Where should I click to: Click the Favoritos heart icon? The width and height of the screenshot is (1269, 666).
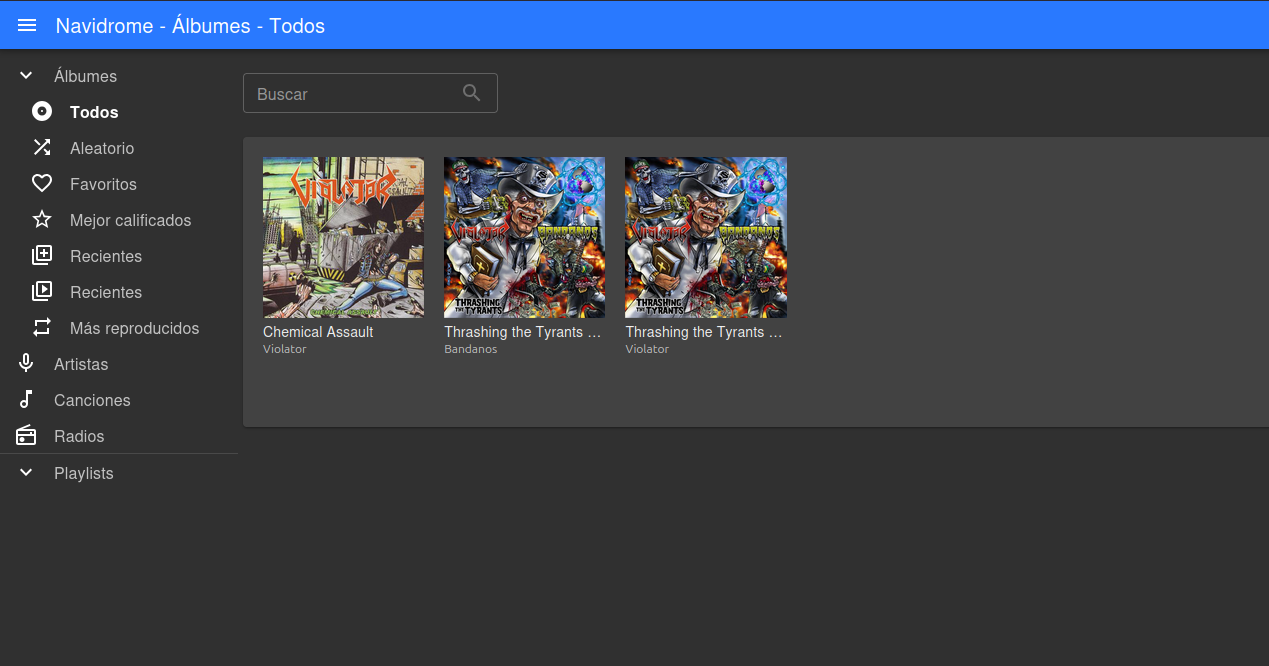click(x=41, y=184)
